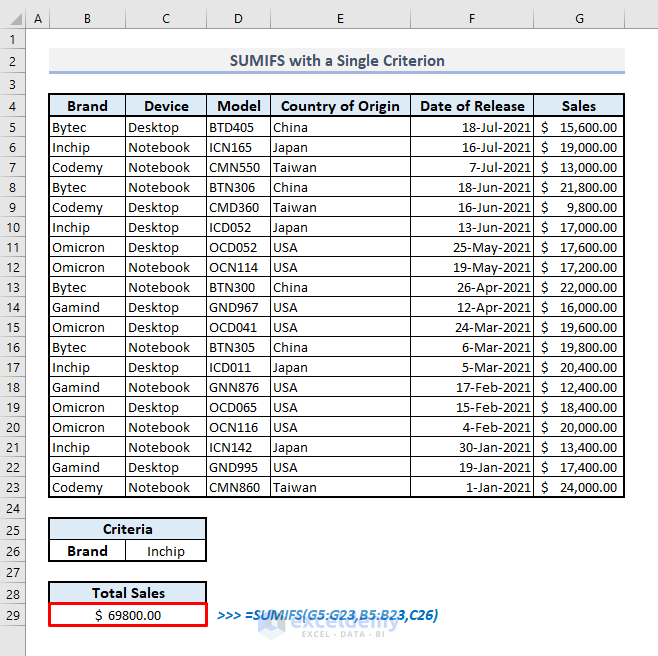Click the Device header cell

coord(166,106)
